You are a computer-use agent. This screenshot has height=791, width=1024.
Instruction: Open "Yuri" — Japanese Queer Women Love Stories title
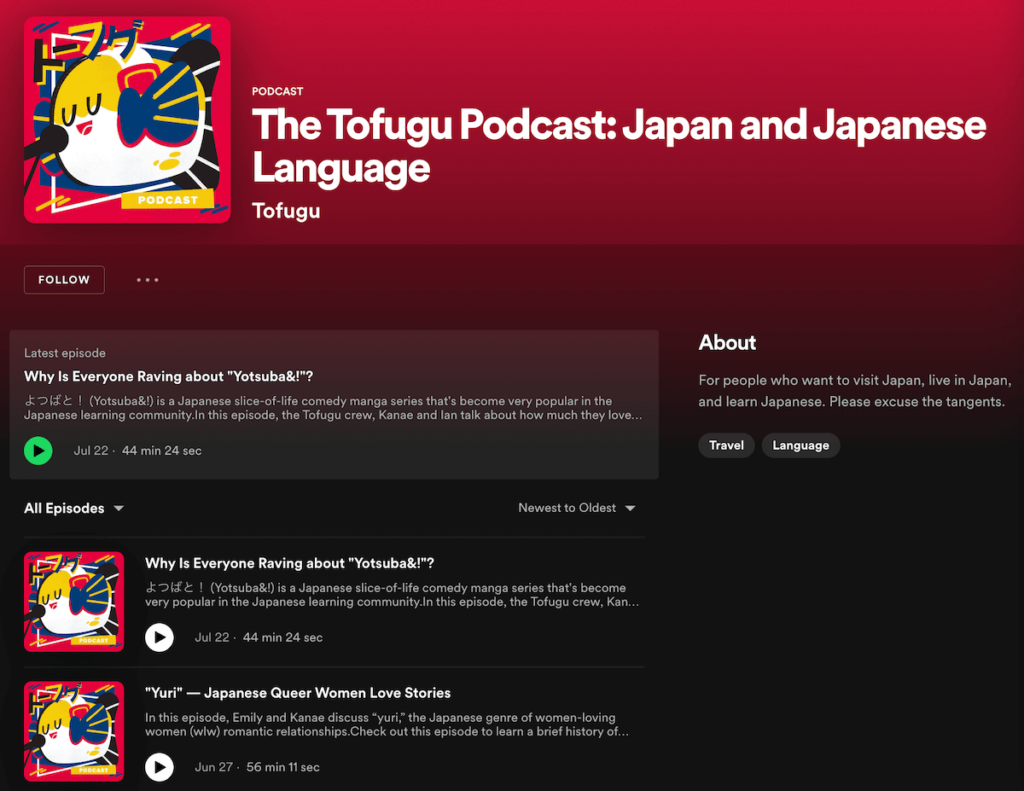(298, 693)
